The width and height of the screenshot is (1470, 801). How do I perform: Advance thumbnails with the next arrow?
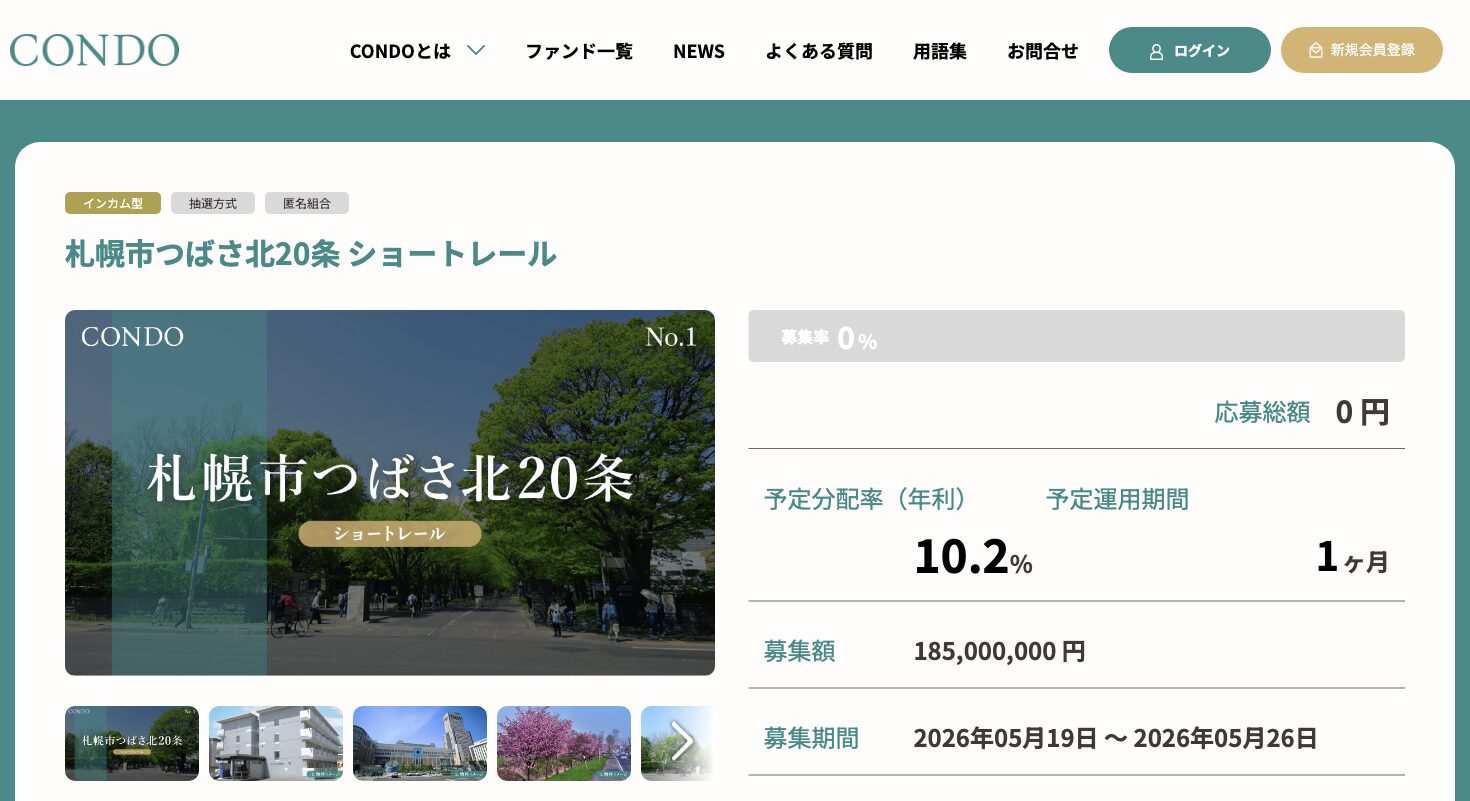(683, 742)
